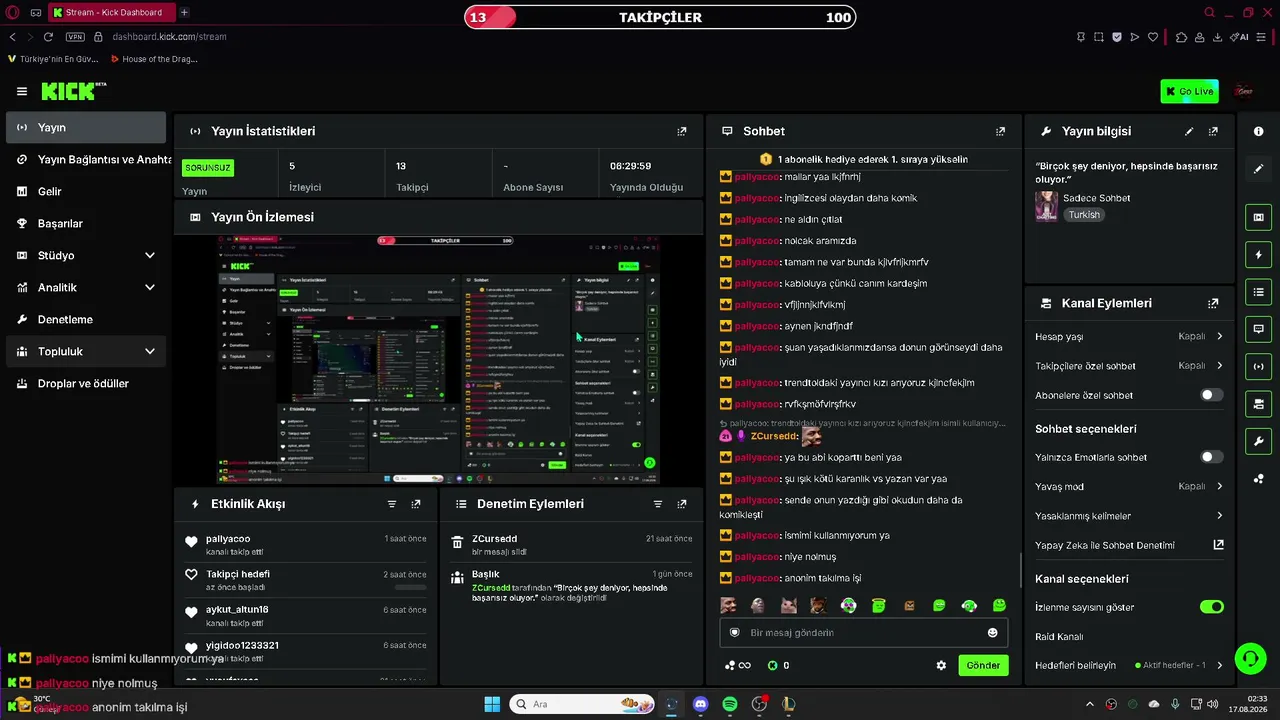The width and height of the screenshot is (1280, 720).
Task: Reload the page in the browser
Action: coord(48,37)
